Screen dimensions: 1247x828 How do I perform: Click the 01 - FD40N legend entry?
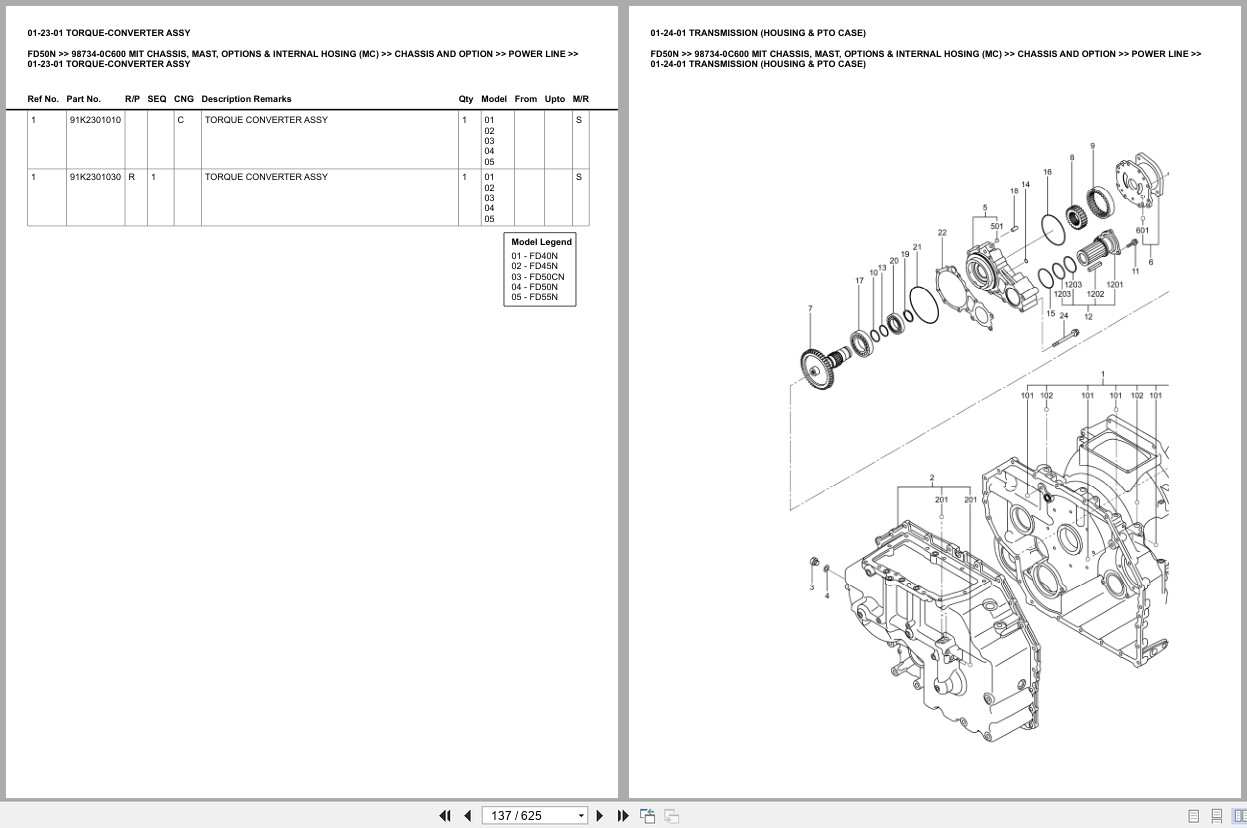point(535,256)
